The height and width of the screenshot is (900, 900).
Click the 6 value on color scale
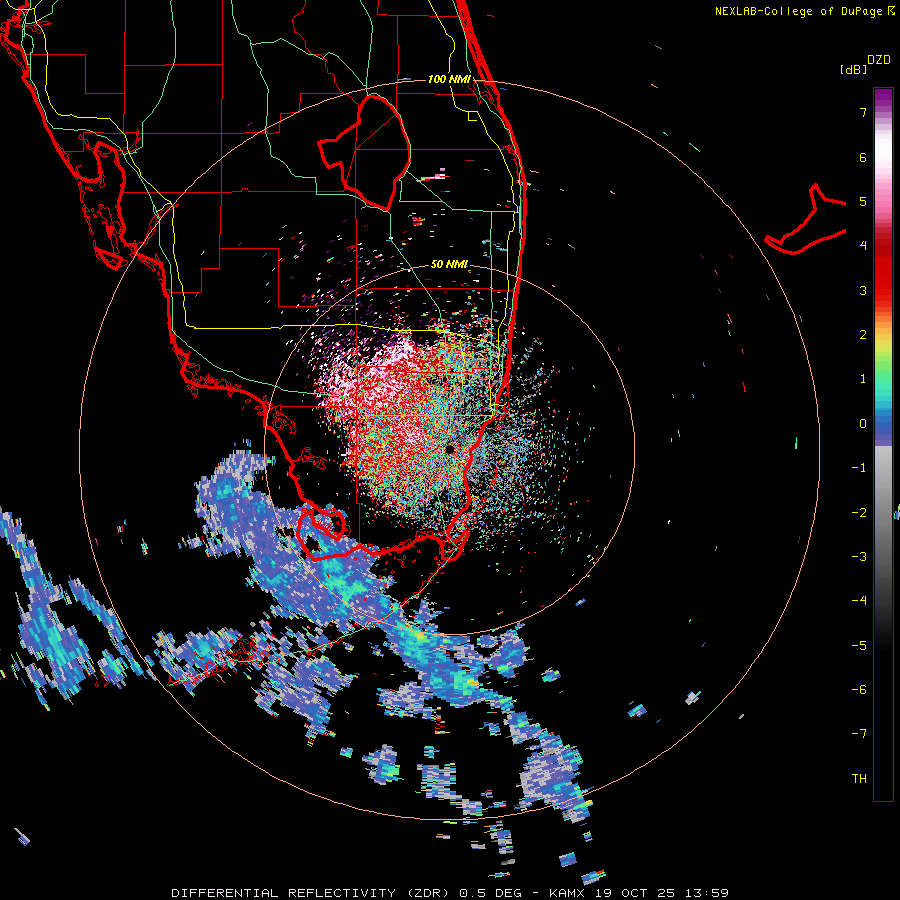point(863,157)
